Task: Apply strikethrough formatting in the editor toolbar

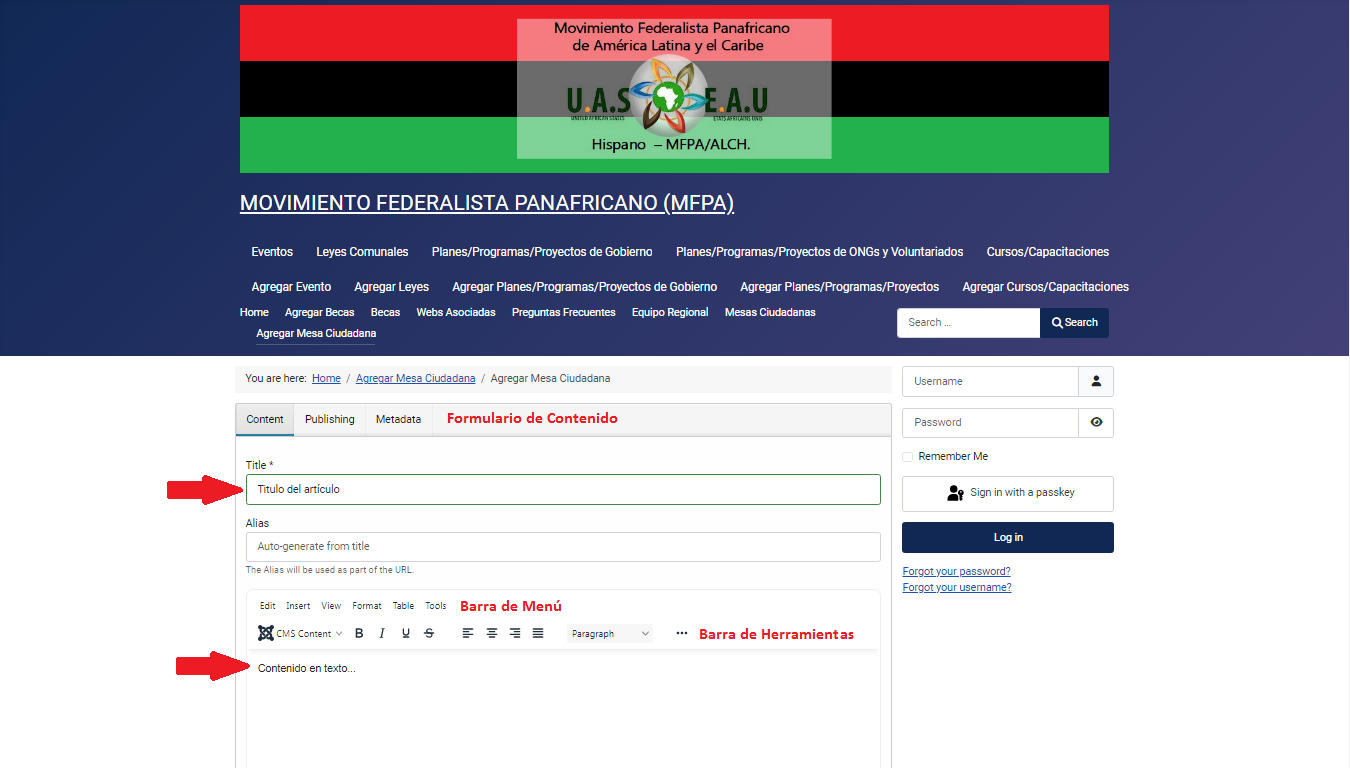Action: [429, 634]
